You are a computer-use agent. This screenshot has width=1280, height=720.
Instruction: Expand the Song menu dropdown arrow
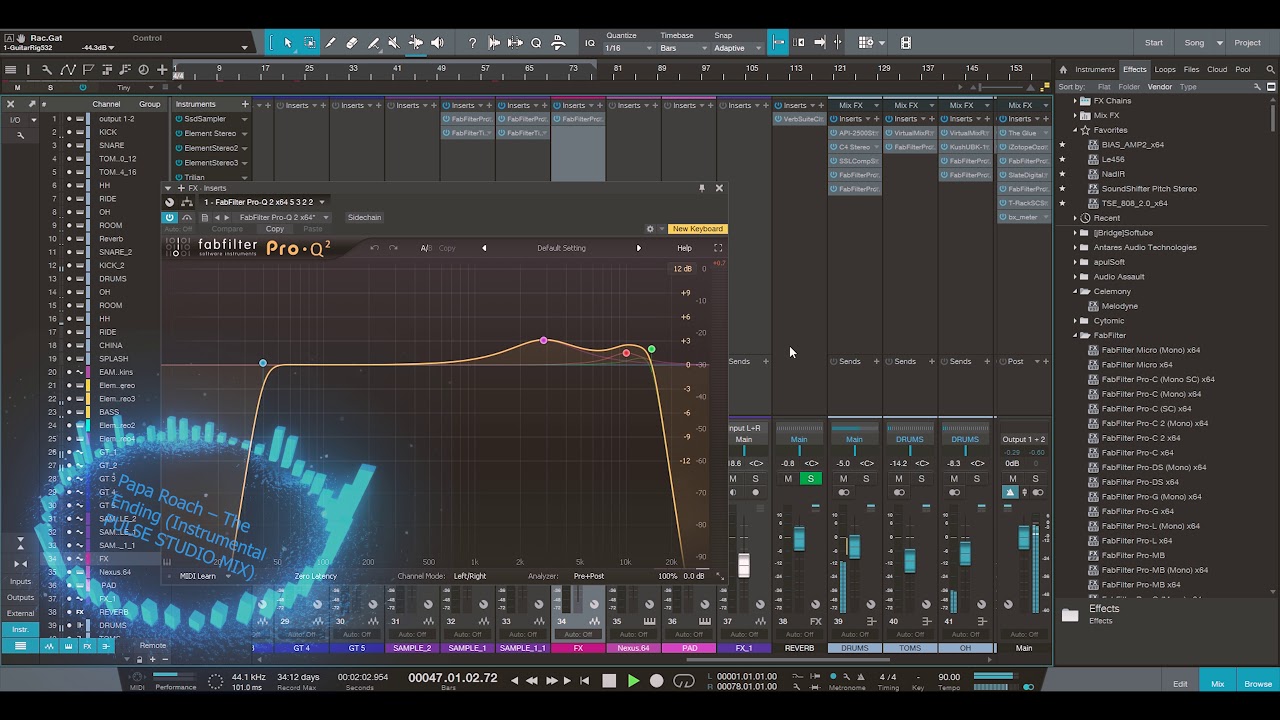(x=1219, y=43)
